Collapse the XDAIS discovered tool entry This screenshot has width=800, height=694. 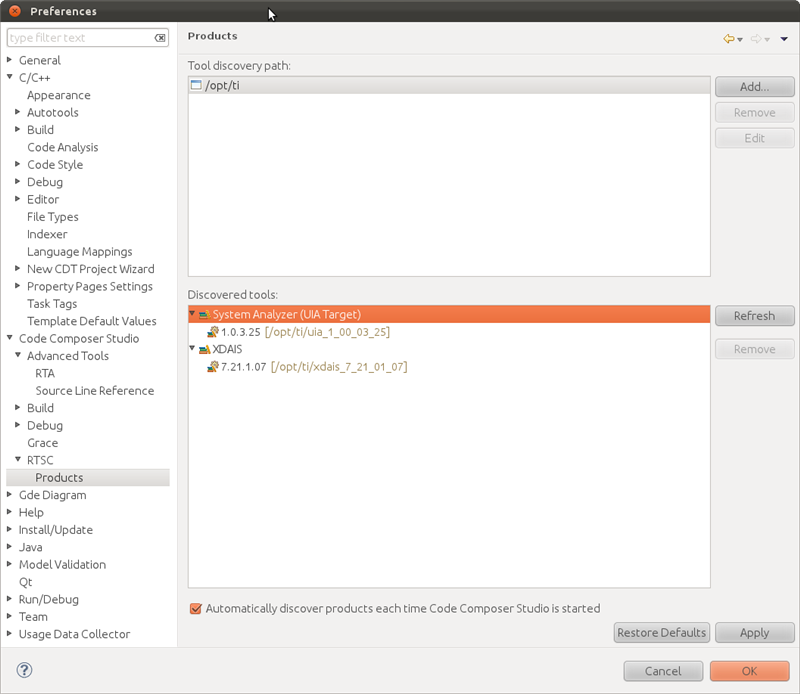pos(192,348)
